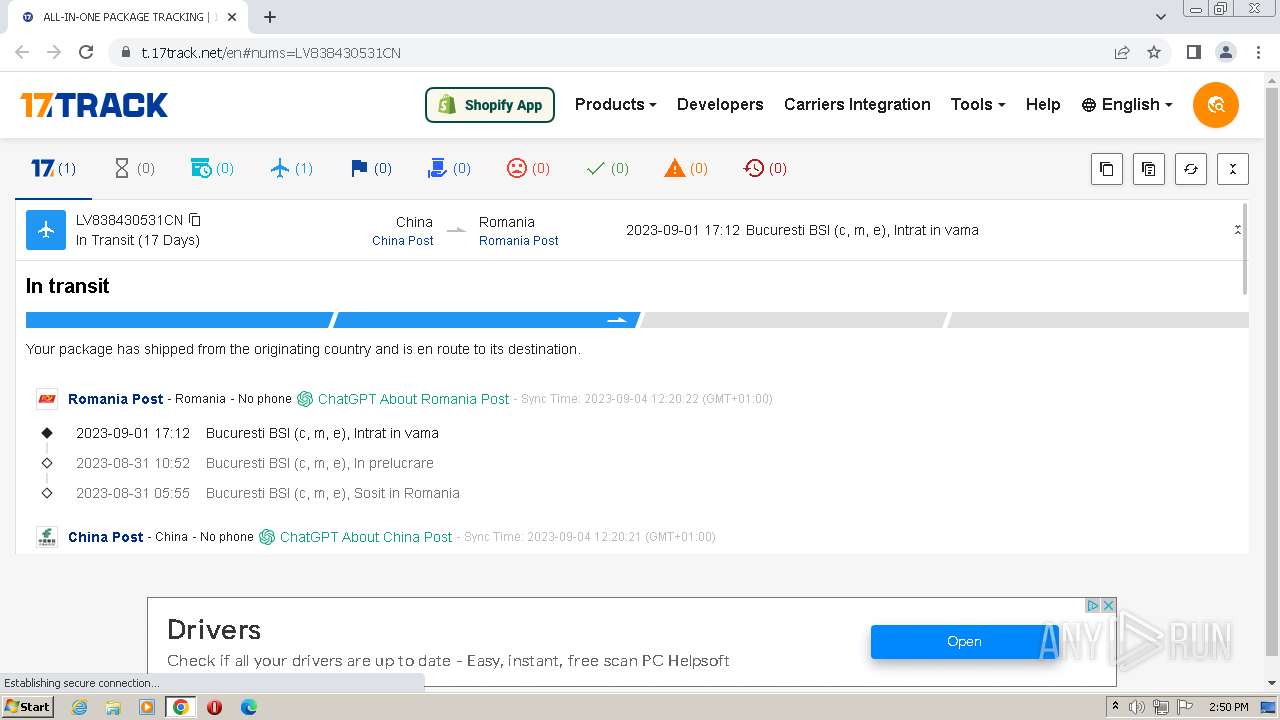The image size is (1280, 720).
Task: Open the AdChoices info icon
Action: coord(1093,605)
